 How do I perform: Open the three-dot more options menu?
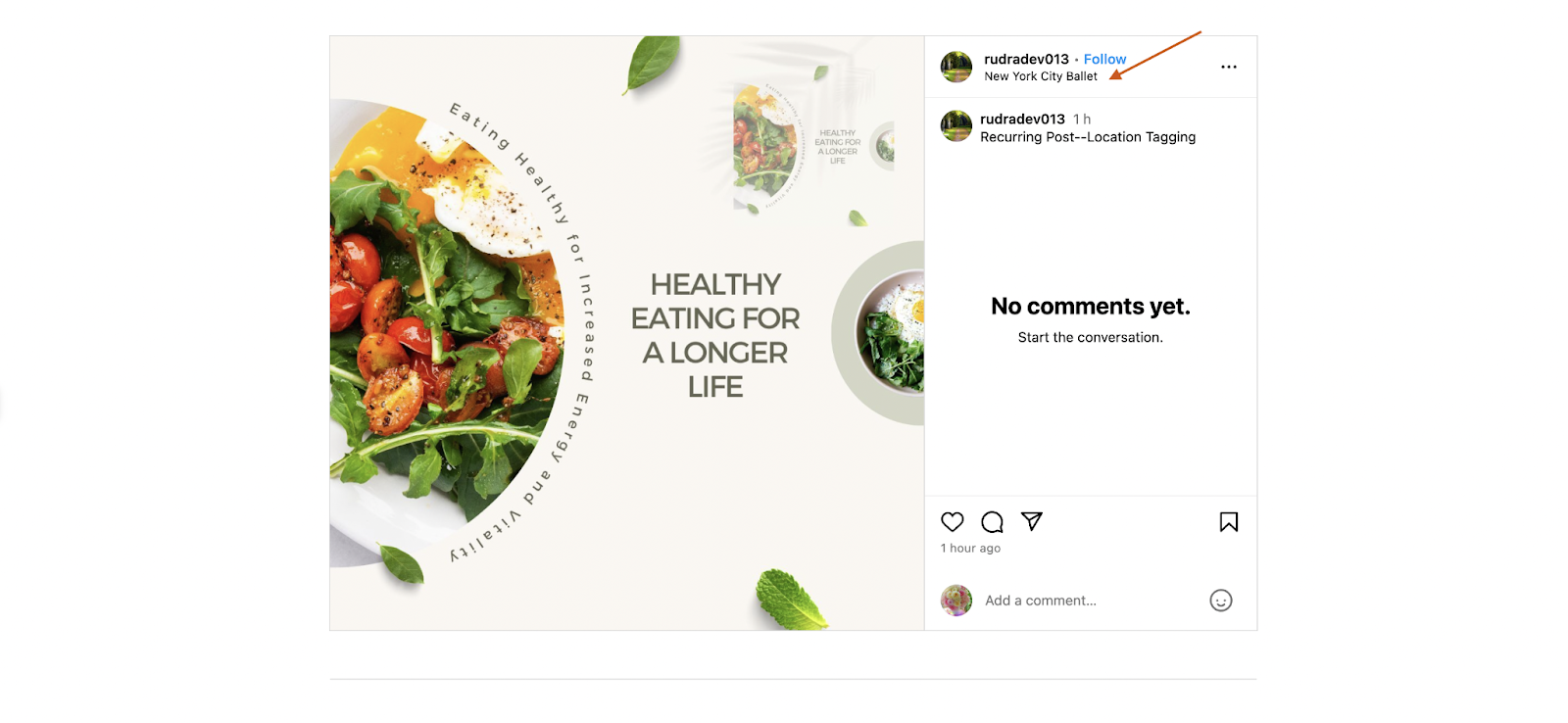point(1229,67)
